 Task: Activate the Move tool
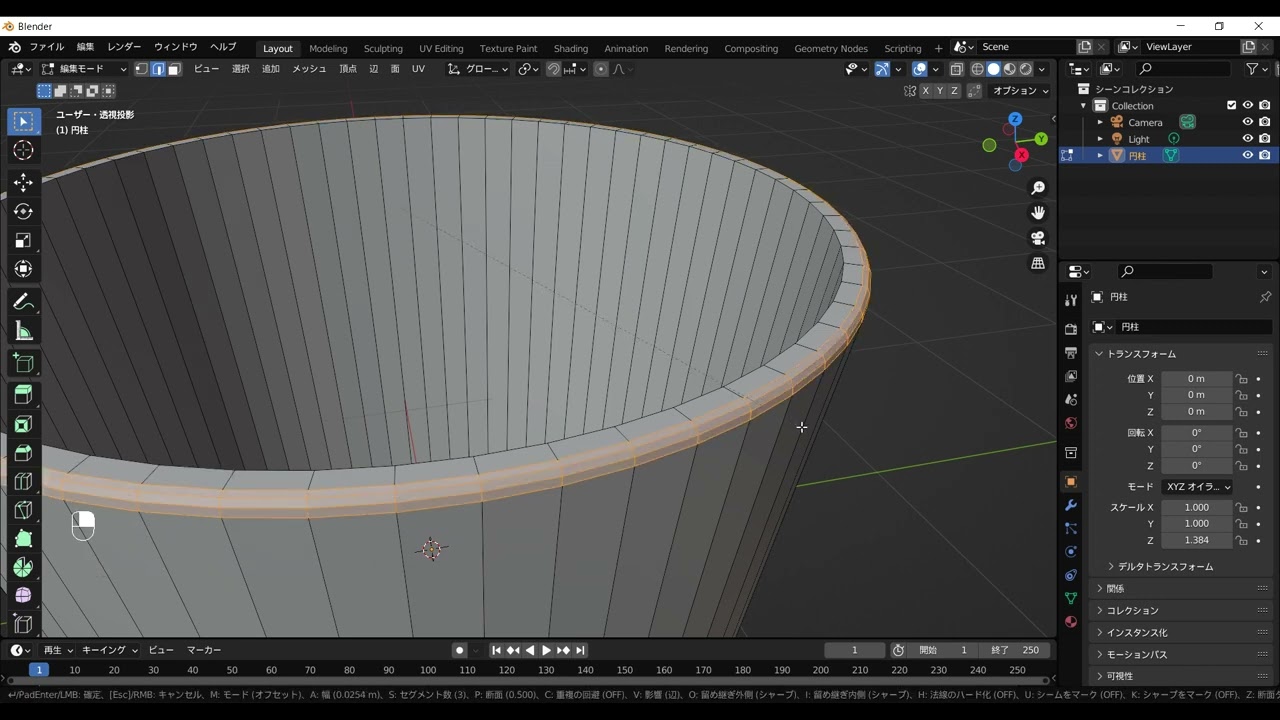coord(23,183)
